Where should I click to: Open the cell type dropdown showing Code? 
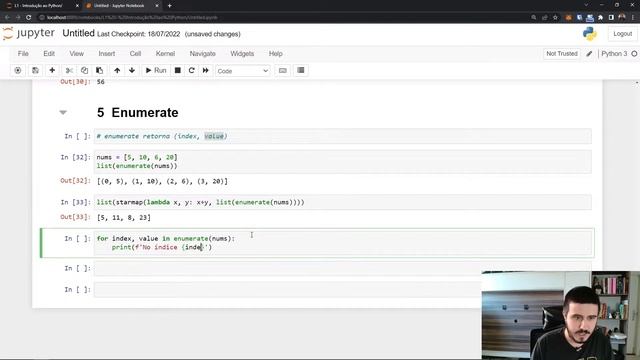pos(242,71)
